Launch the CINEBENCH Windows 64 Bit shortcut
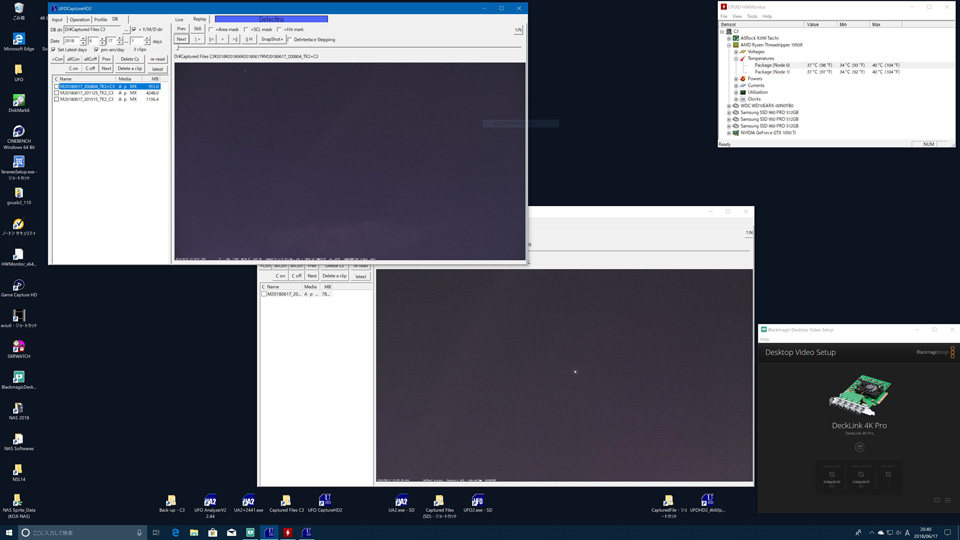This screenshot has height=540, width=960. click(19, 137)
